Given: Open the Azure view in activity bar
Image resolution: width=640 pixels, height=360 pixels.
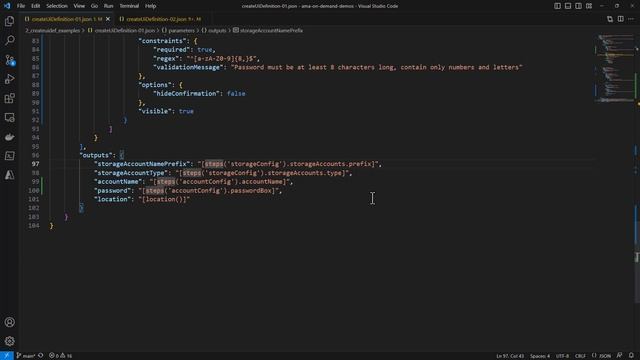Looking at the screenshot, I should [9, 175].
